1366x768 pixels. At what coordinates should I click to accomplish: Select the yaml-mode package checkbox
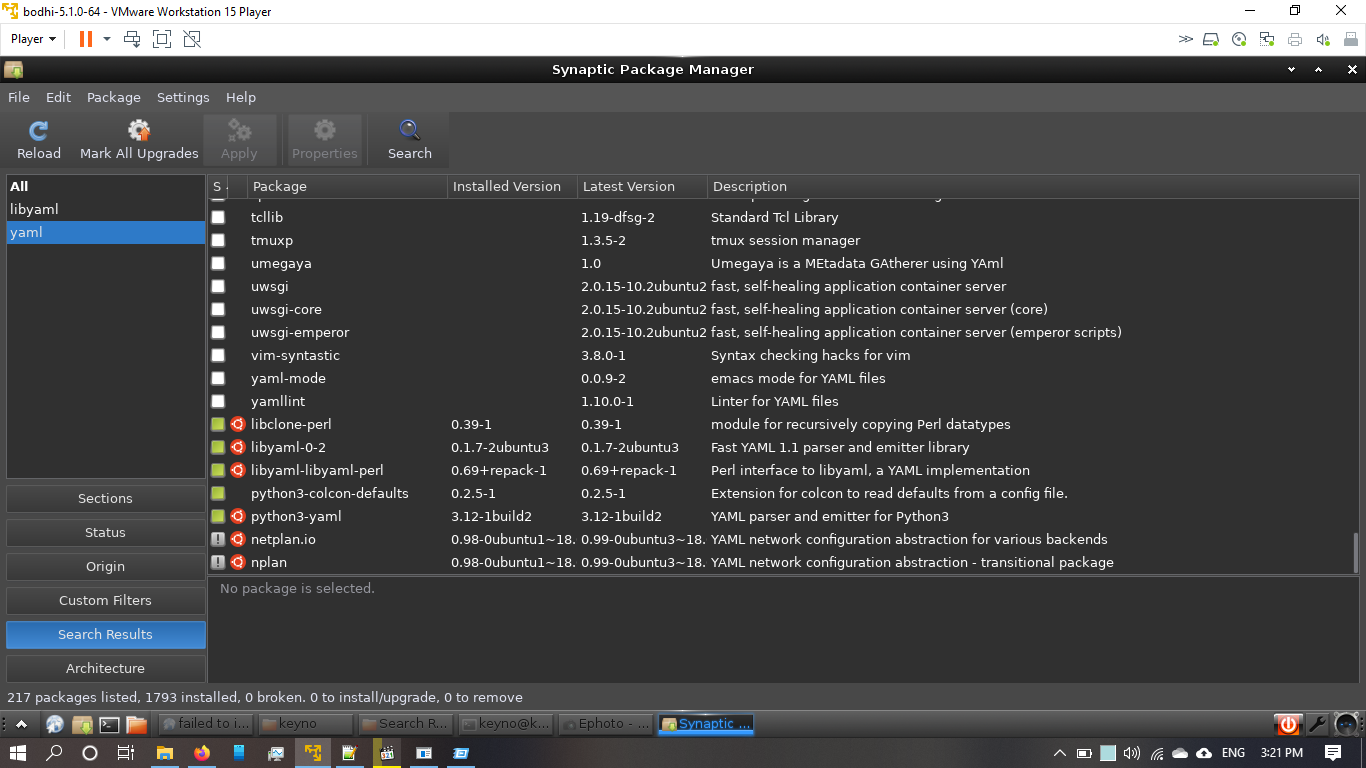(218, 378)
